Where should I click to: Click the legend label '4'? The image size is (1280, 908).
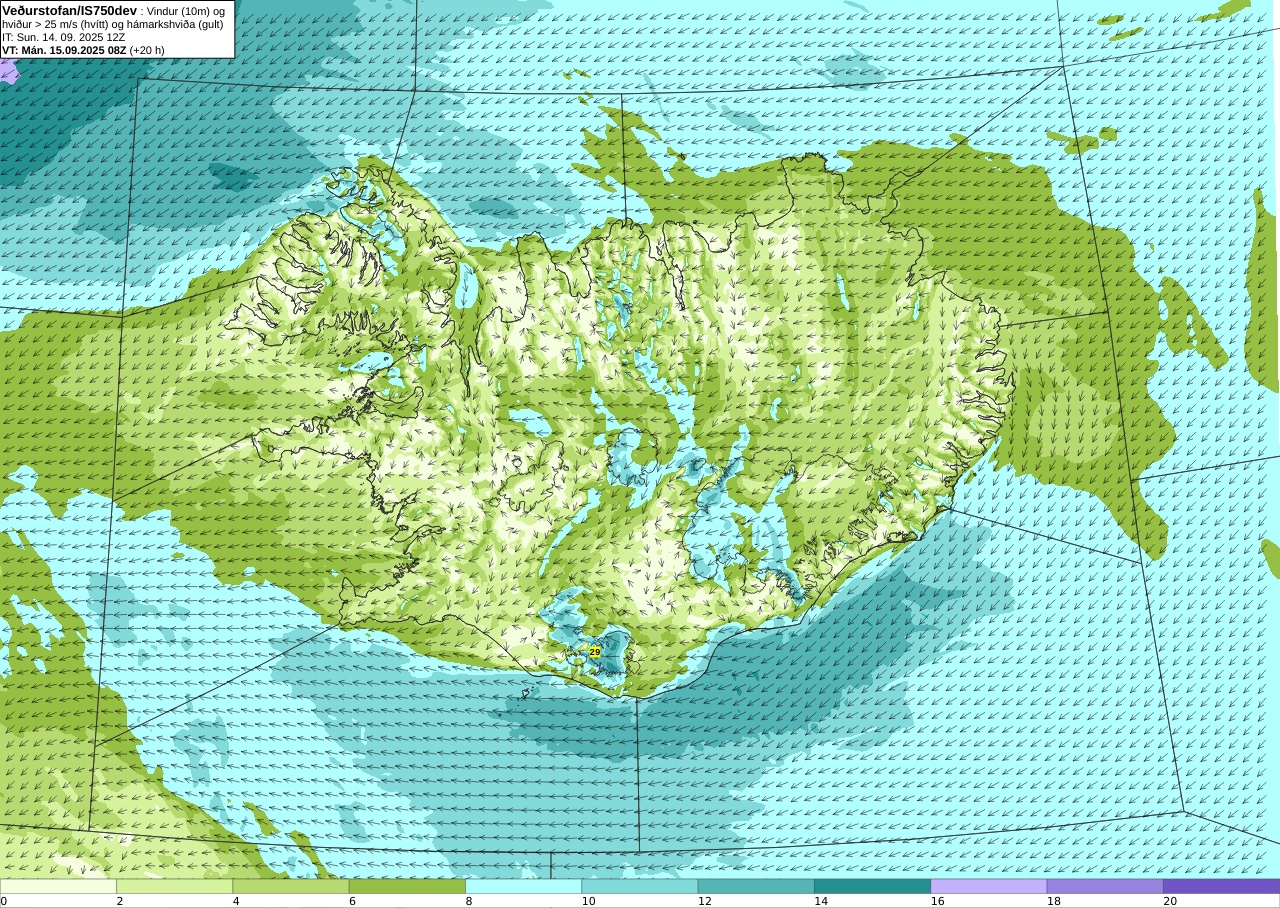tap(236, 901)
